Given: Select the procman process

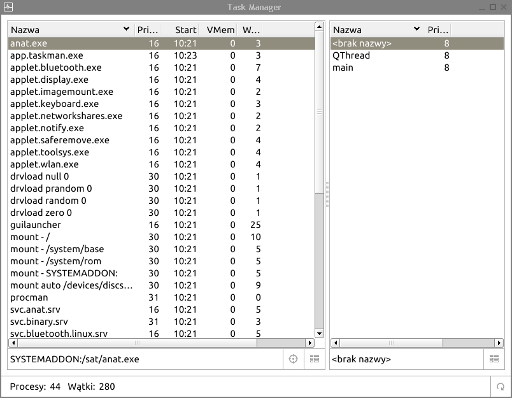Looking at the screenshot, I should (x=161, y=297).
